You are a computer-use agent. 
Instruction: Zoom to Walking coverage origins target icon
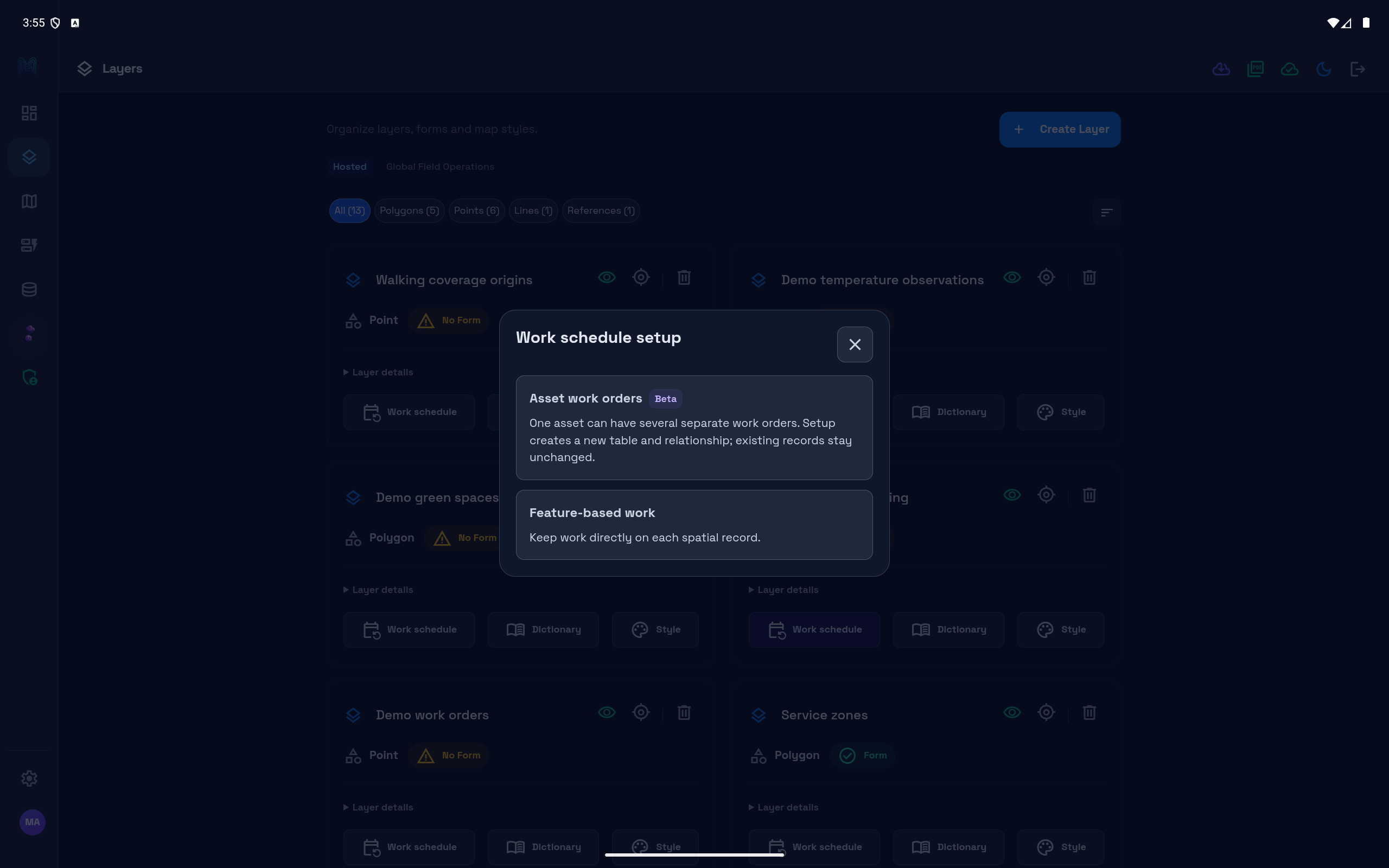click(x=641, y=278)
